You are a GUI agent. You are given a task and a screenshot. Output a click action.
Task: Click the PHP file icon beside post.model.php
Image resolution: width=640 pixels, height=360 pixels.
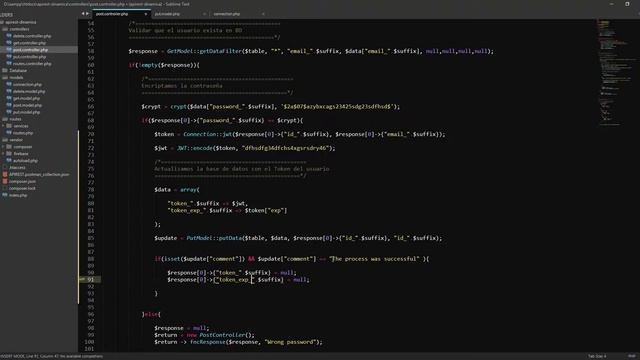(x=9, y=105)
